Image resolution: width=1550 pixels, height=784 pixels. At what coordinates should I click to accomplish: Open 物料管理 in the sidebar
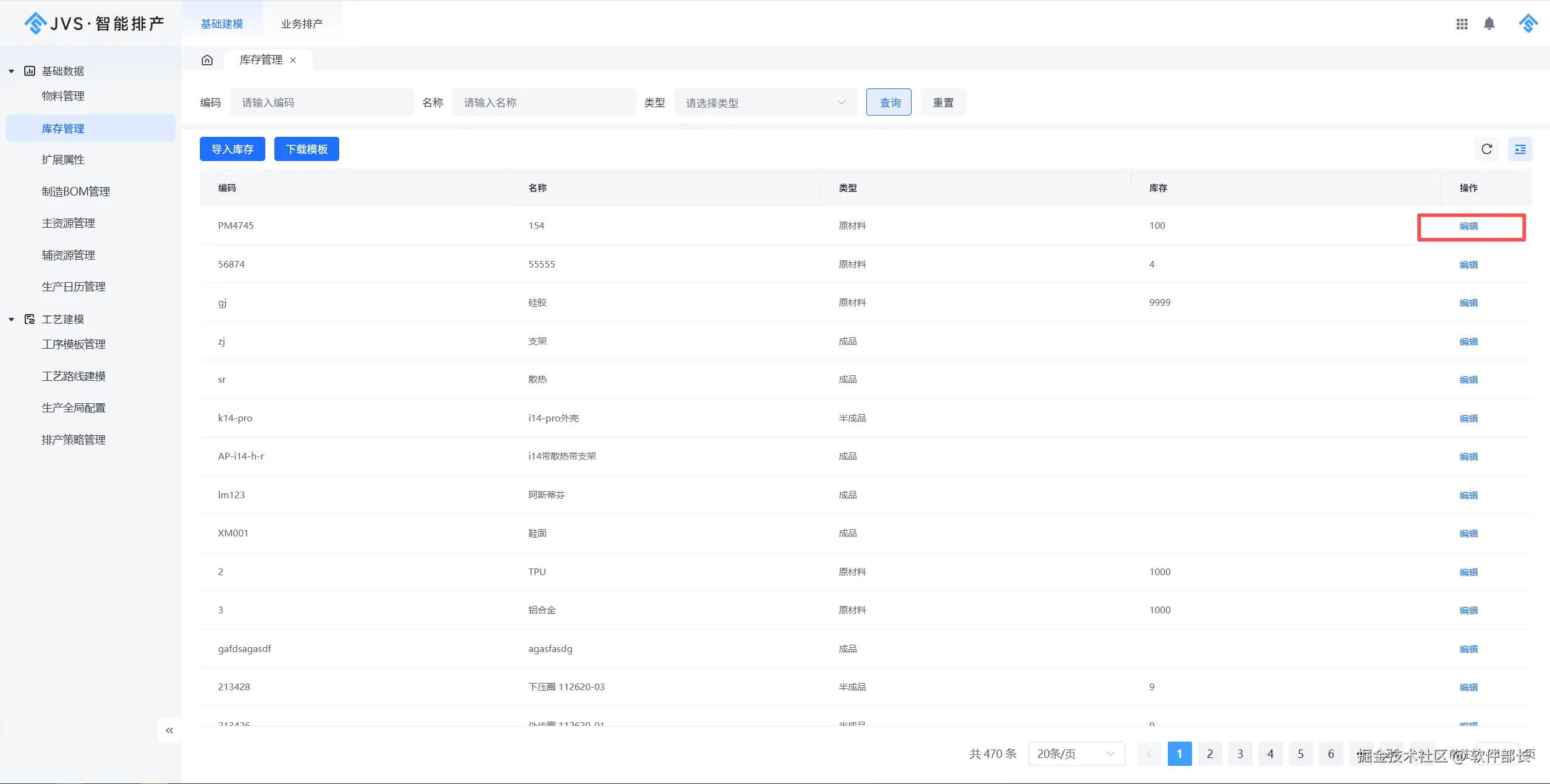click(63, 96)
